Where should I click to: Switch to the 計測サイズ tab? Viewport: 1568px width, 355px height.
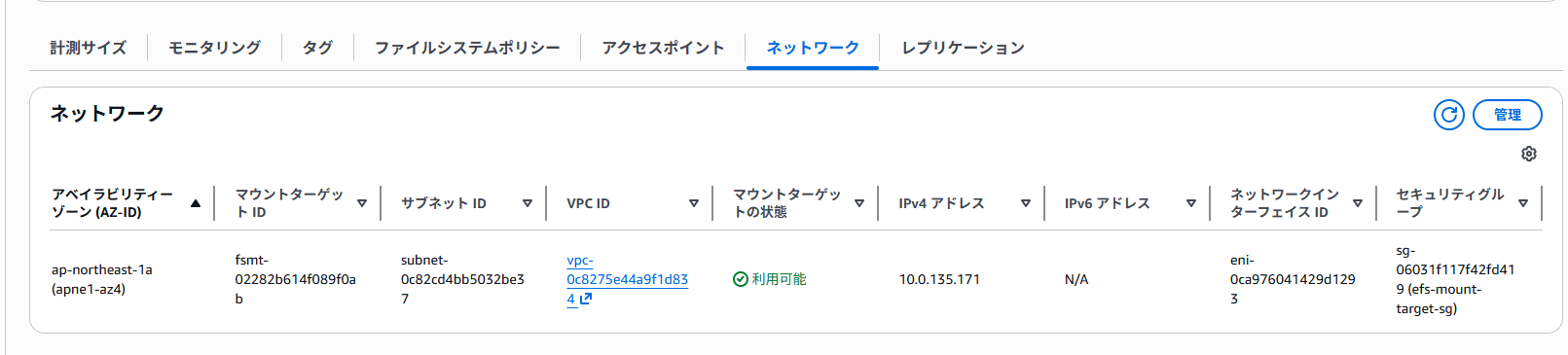click(89, 48)
